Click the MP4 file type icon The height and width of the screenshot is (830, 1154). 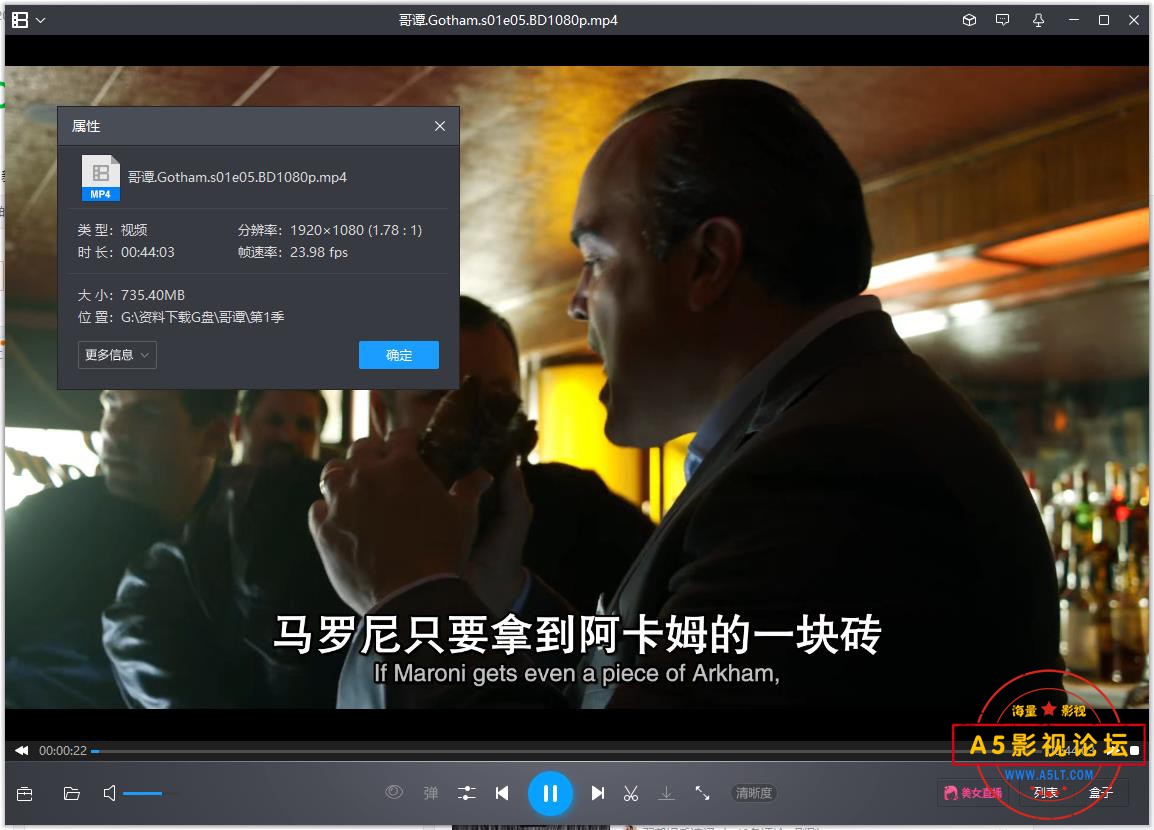(100, 177)
